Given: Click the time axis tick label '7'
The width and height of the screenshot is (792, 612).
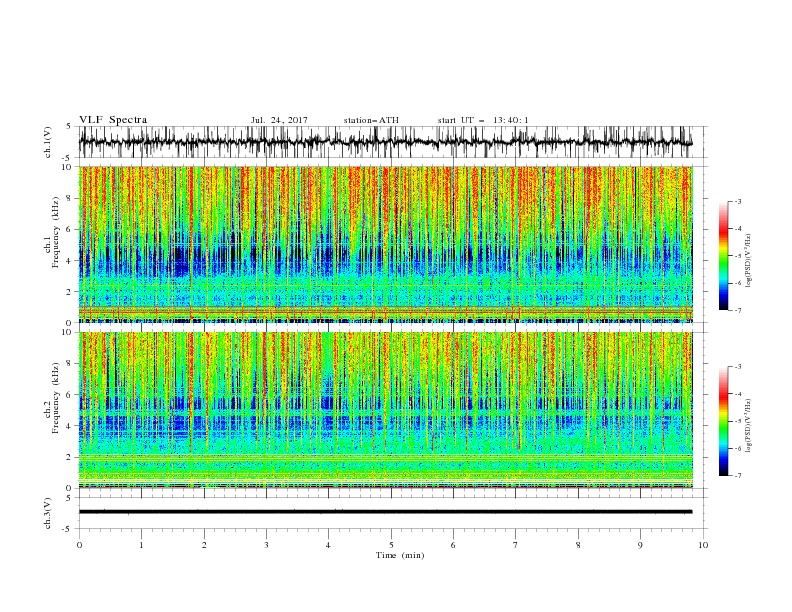Looking at the screenshot, I should pyautogui.click(x=516, y=545).
